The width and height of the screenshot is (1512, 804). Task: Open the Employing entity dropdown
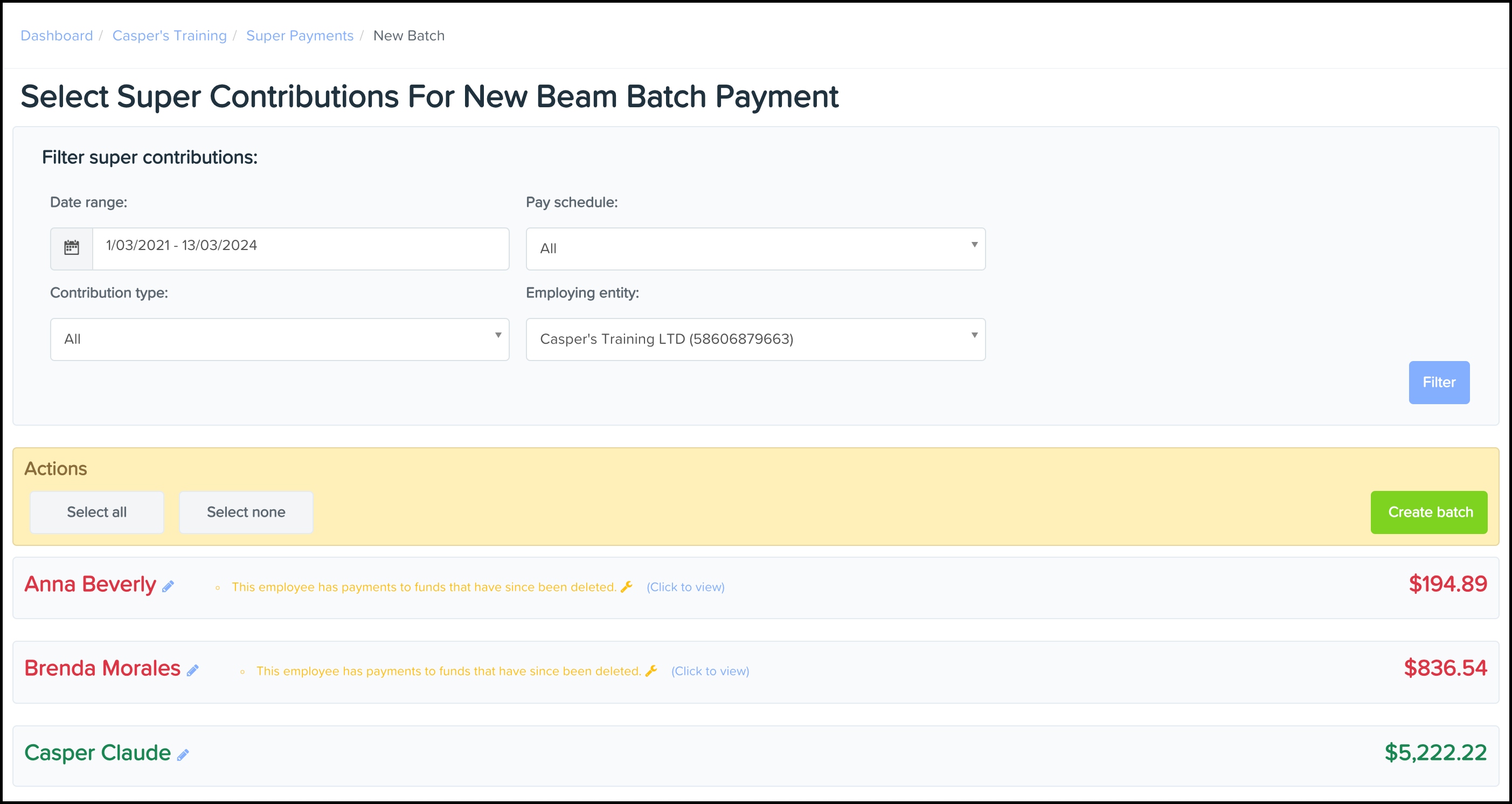pyautogui.click(x=755, y=339)
